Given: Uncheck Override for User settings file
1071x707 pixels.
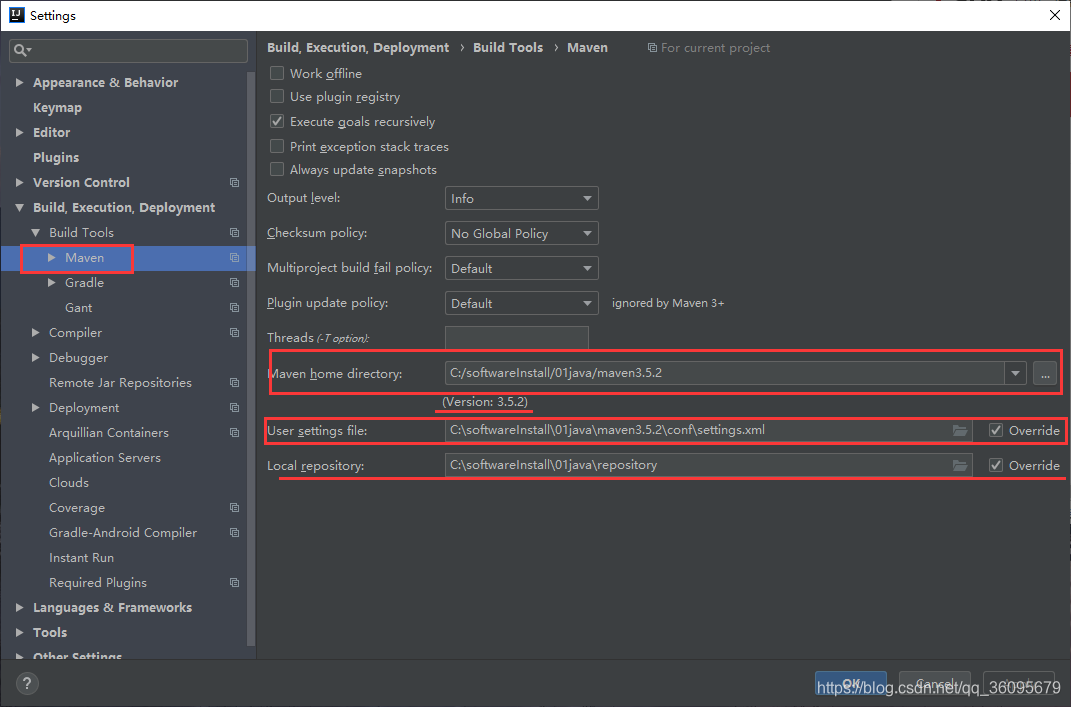Looking at the screenshot, I should click(996, 430).
